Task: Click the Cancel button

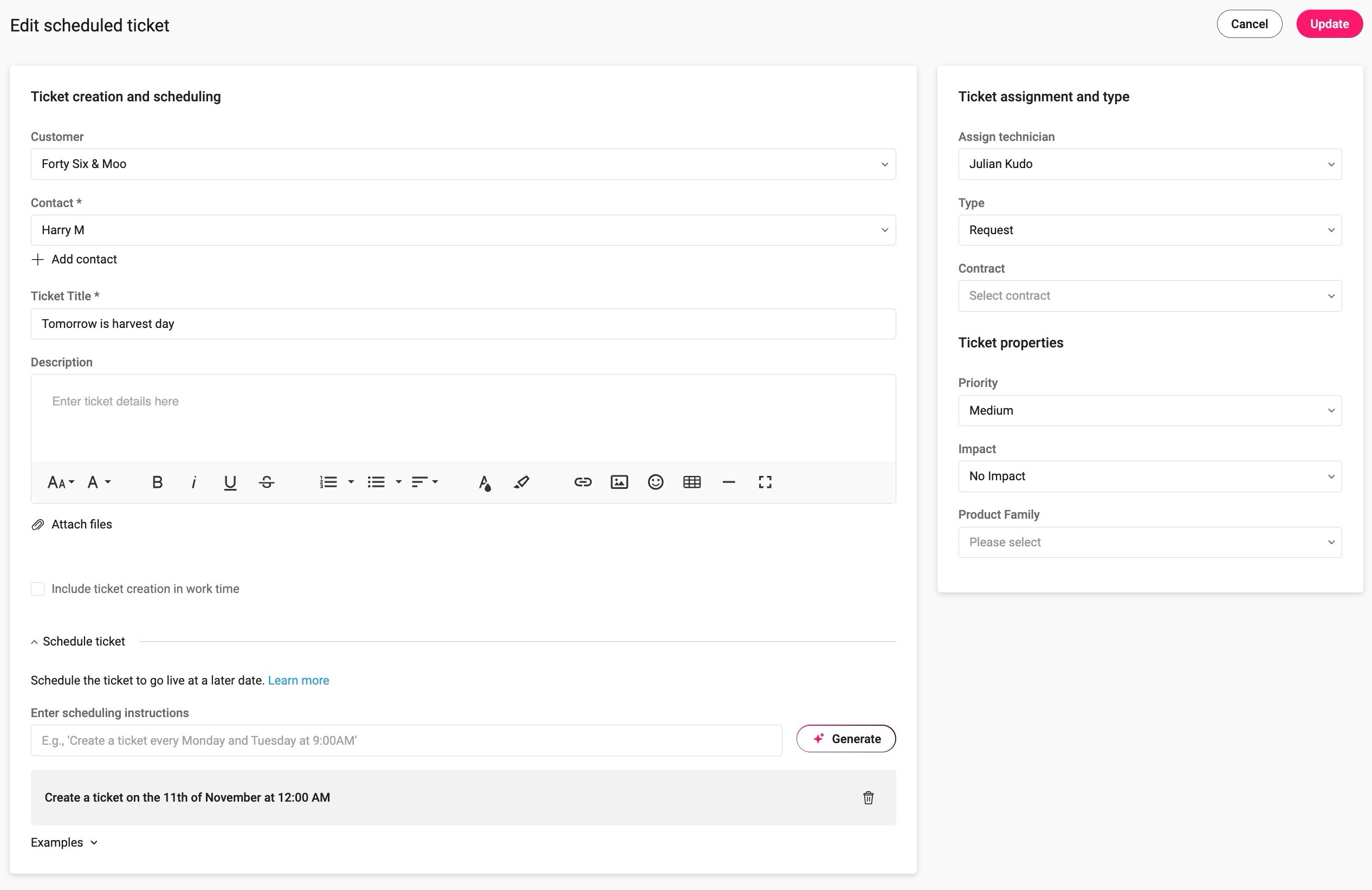Action: click(1249, 24)
